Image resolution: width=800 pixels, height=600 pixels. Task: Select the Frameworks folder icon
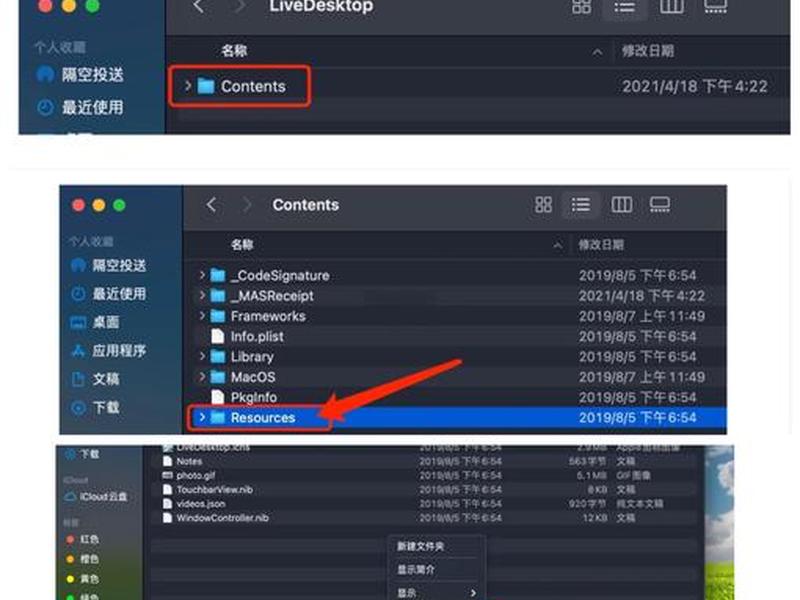[218, 316]
